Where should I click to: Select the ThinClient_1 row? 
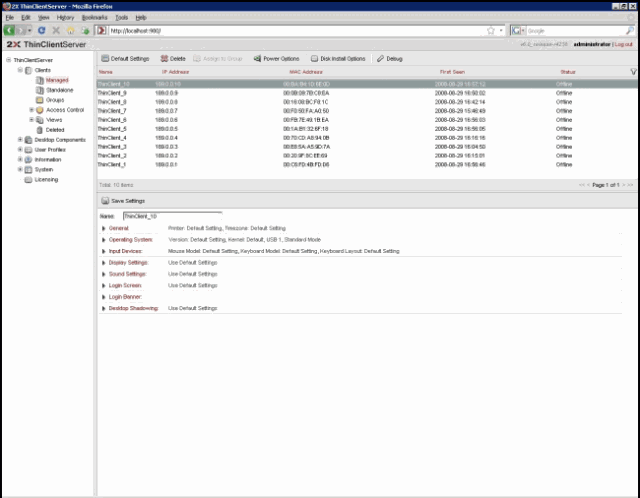click(367, 165)
